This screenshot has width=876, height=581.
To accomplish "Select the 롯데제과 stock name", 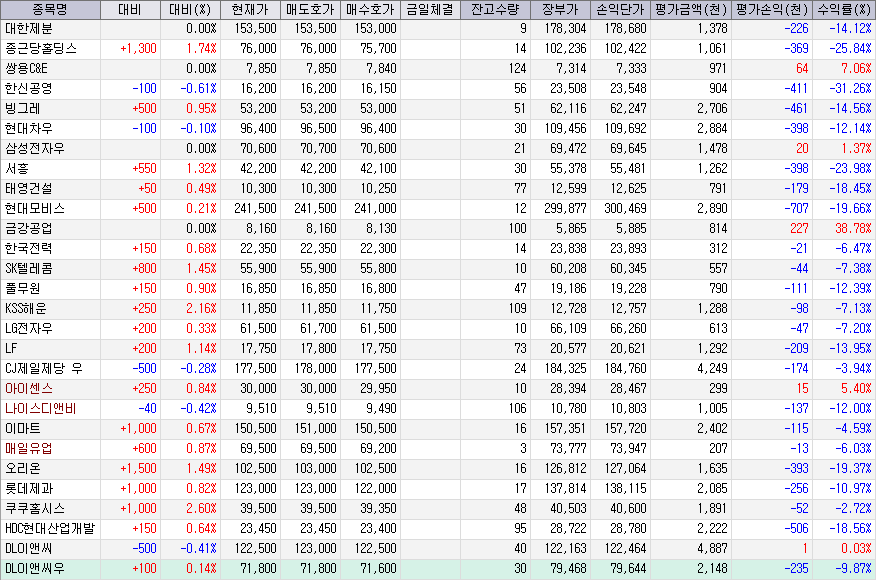I will pos(28,489).
